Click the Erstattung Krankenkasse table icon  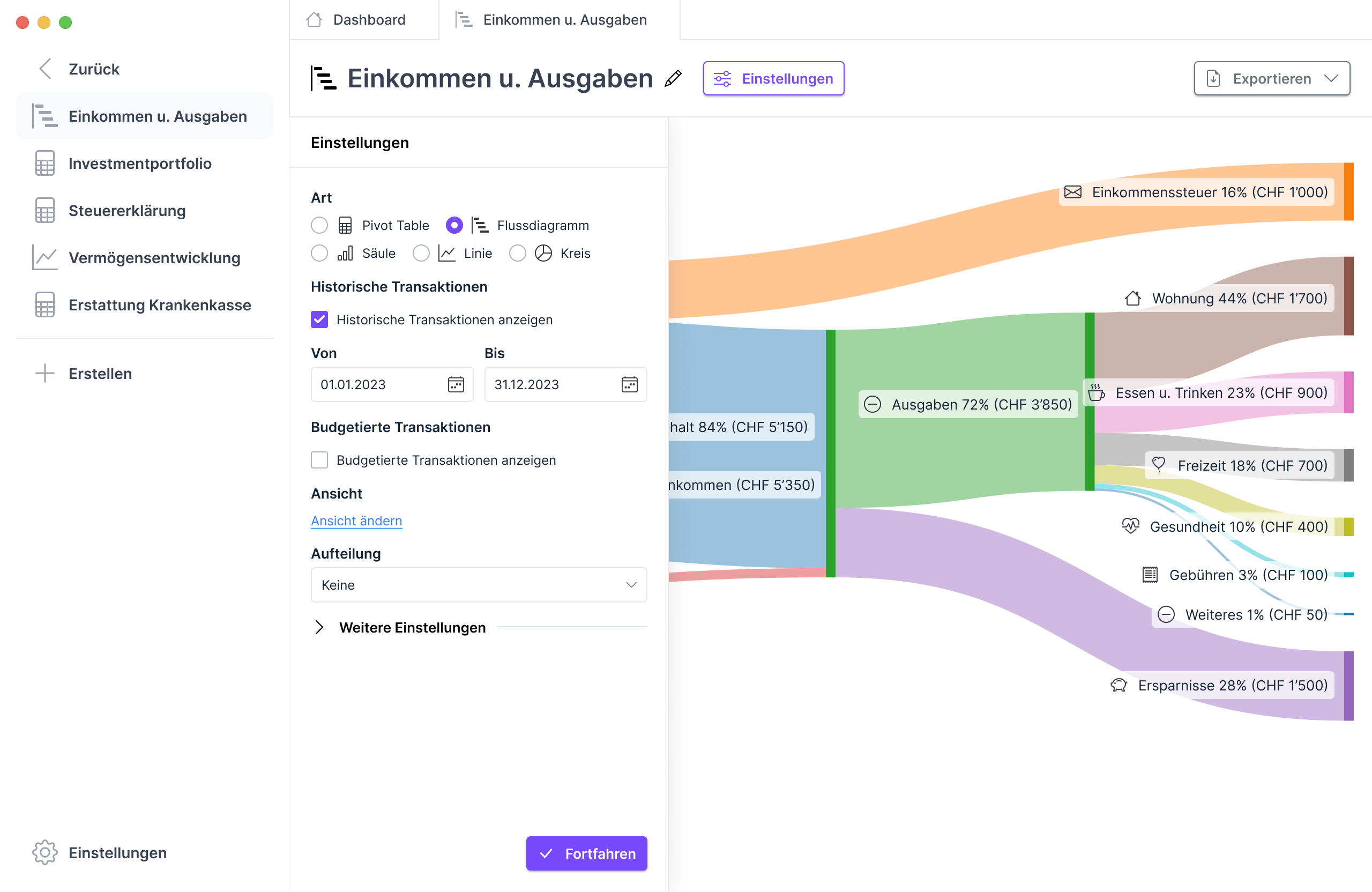[45, 305]
